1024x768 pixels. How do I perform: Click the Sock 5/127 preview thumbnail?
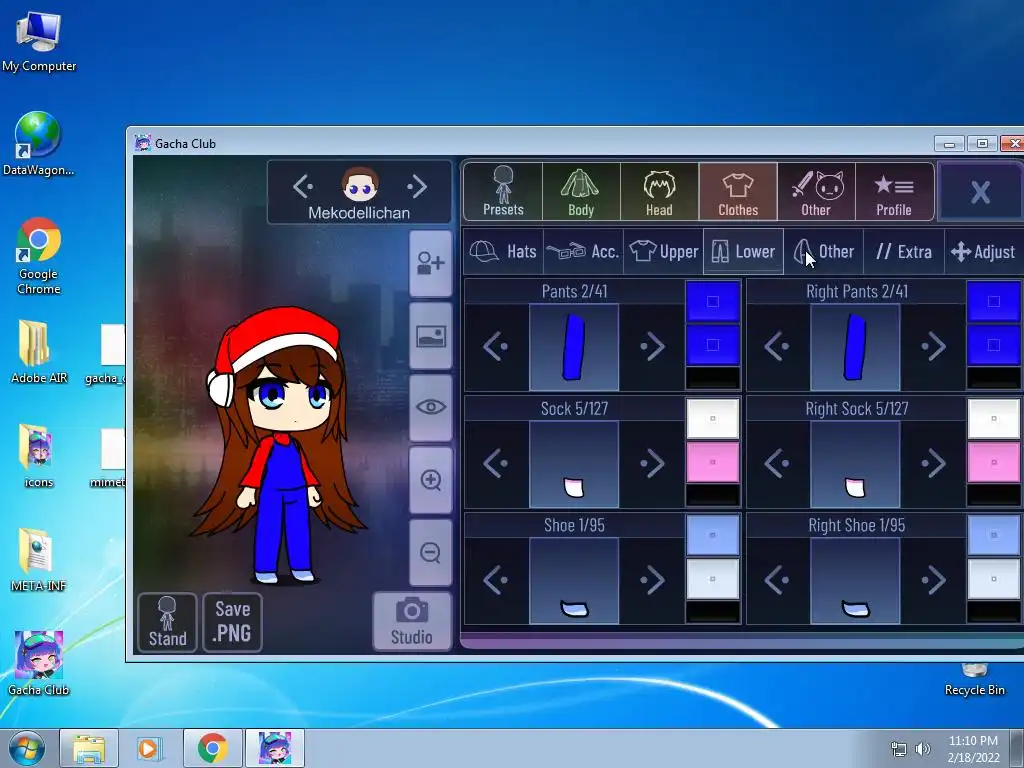click(x=574, y=464)
